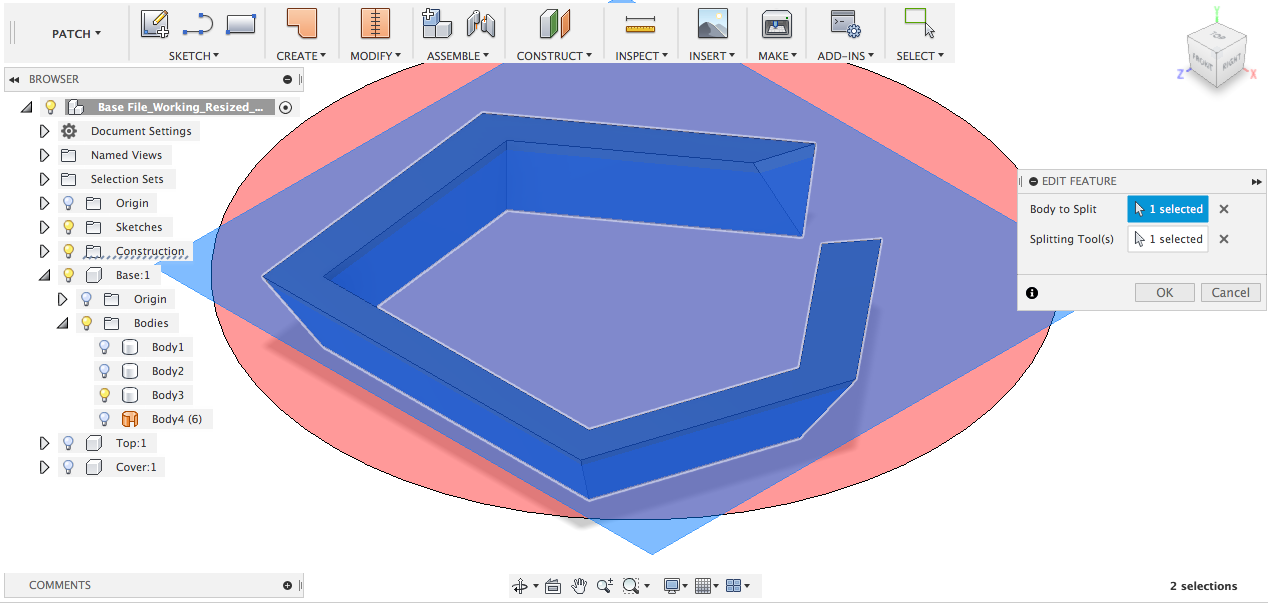Open the CONSTRUCT menu
Screen dimensions: 1268x603
click(554, 56)
